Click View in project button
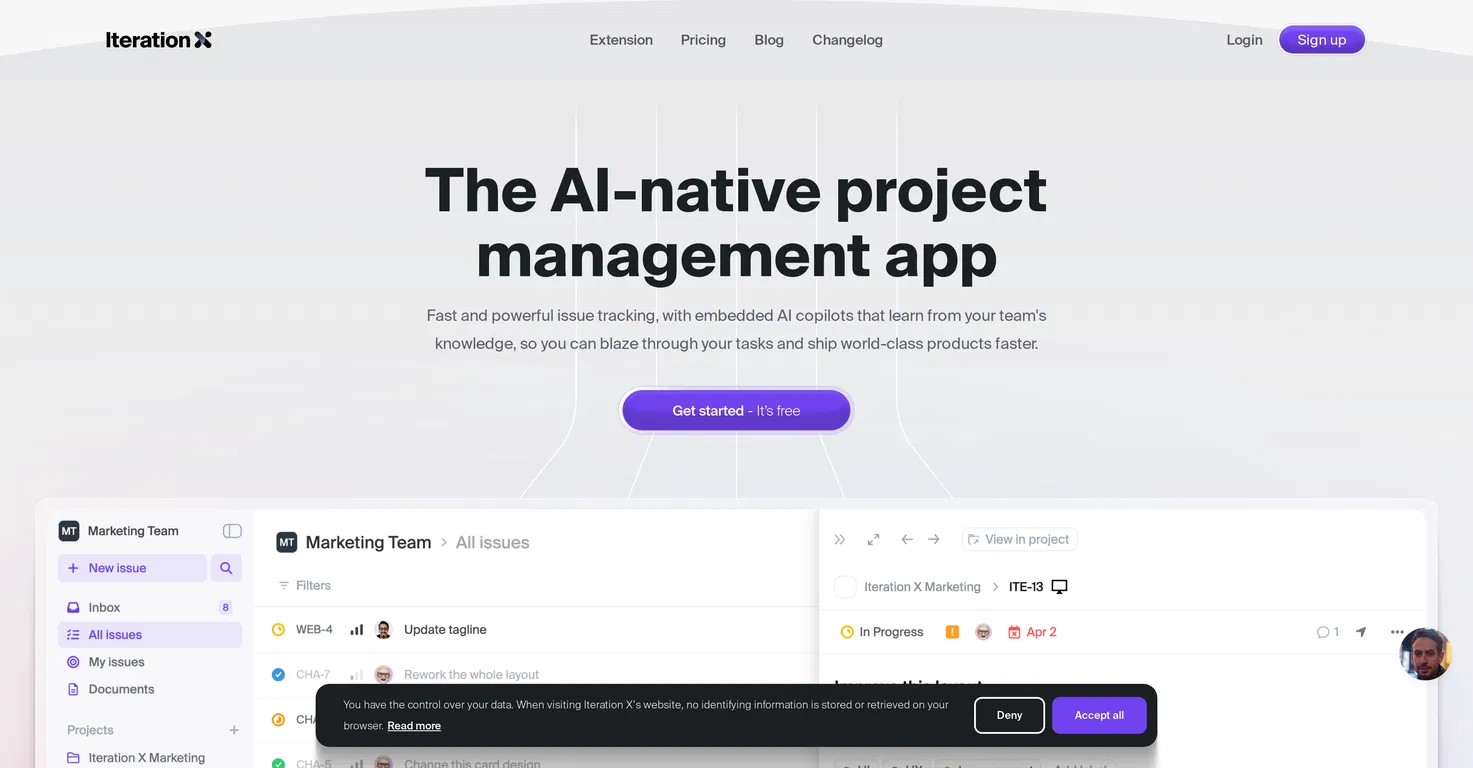 1019,539
